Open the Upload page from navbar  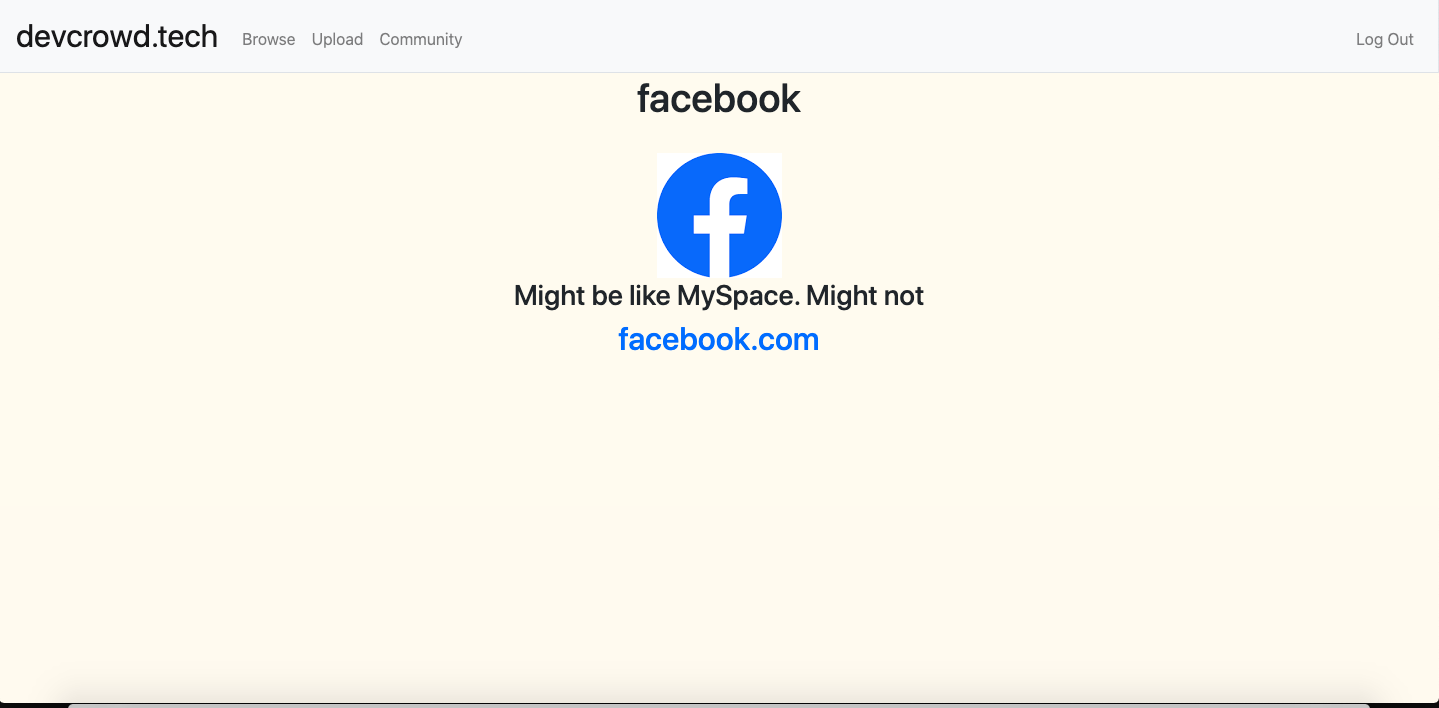[337, 39]
